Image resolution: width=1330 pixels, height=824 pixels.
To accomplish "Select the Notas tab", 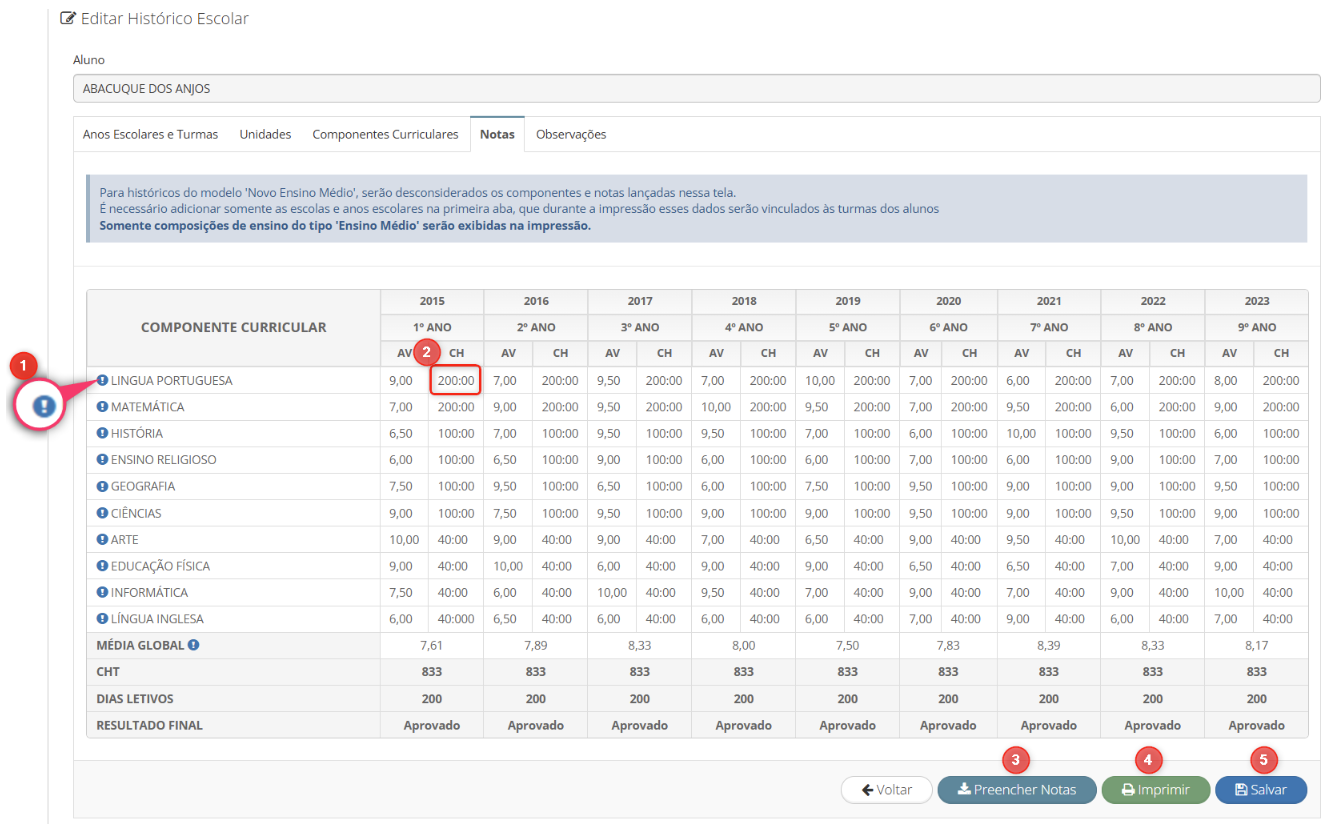I will 497,134.
